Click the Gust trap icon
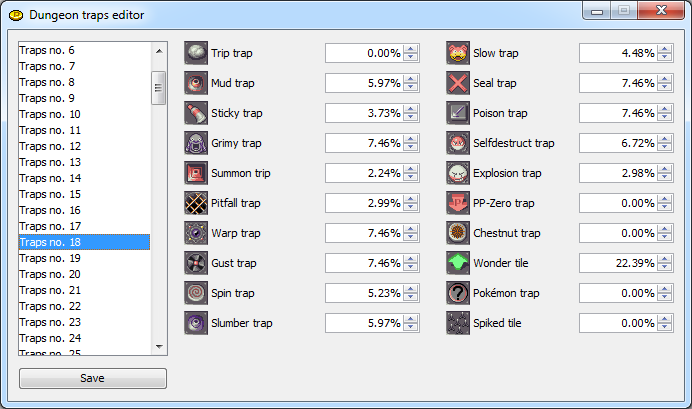This screenshot has height=409, width=692. tap(196, 263)
